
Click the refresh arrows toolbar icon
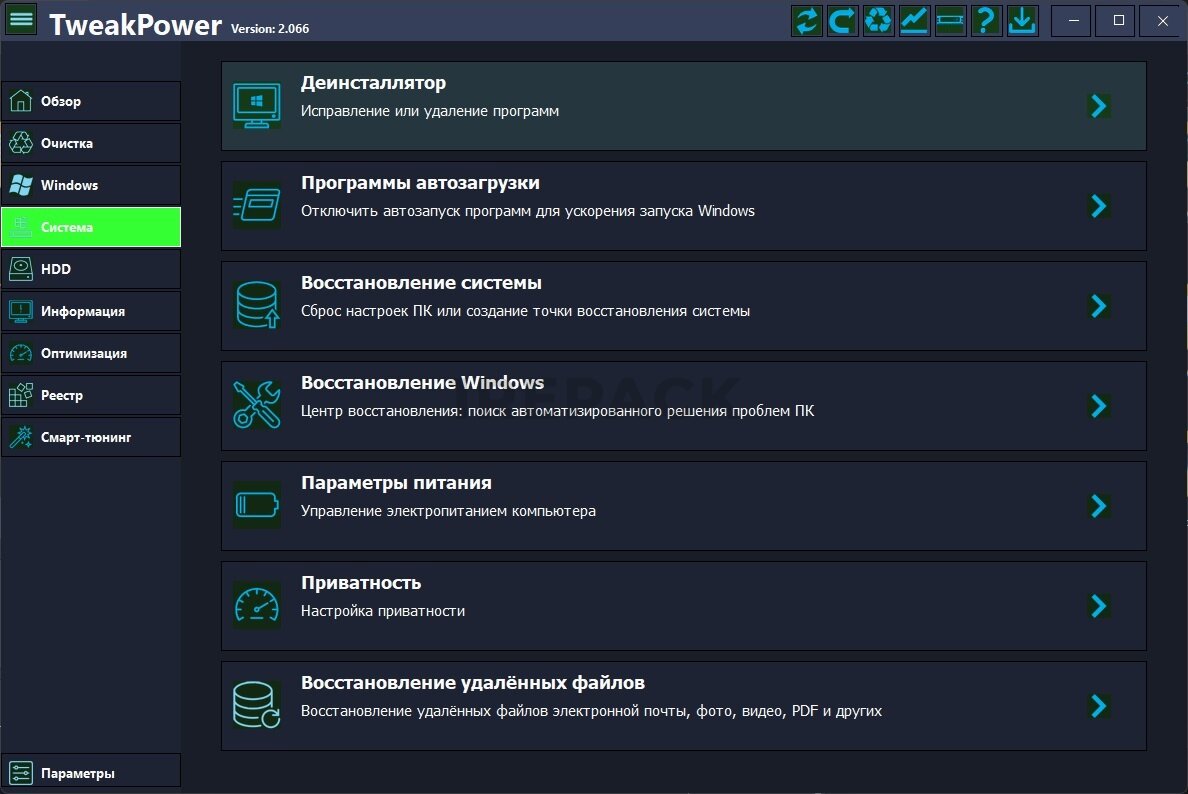coord(807,20)
